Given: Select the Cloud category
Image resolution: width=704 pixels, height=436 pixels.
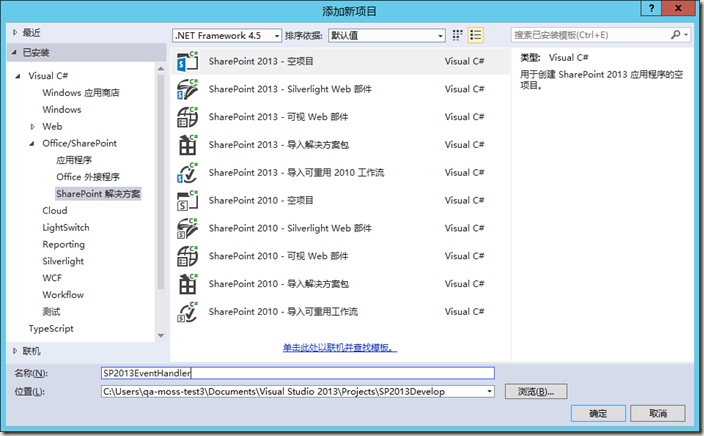Looking at the screenshot, I should click(55, 211).
